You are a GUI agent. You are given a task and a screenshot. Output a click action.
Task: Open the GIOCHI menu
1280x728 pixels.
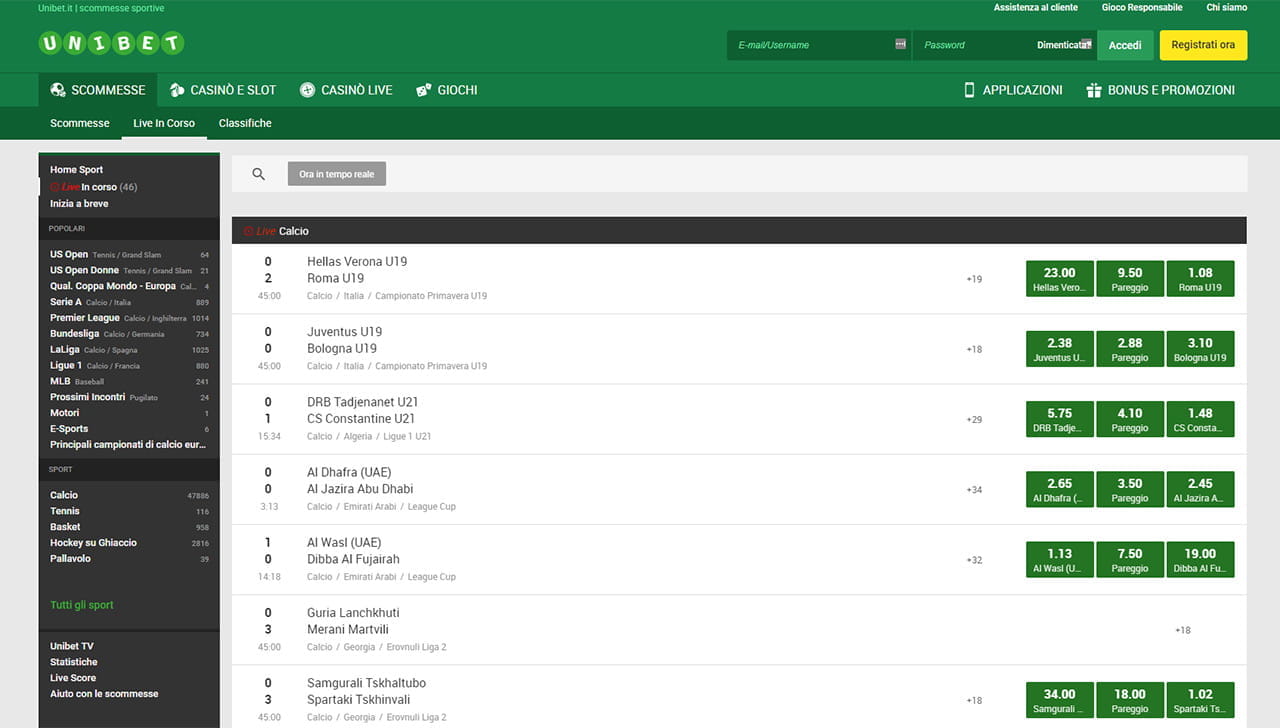click(447, 90)
